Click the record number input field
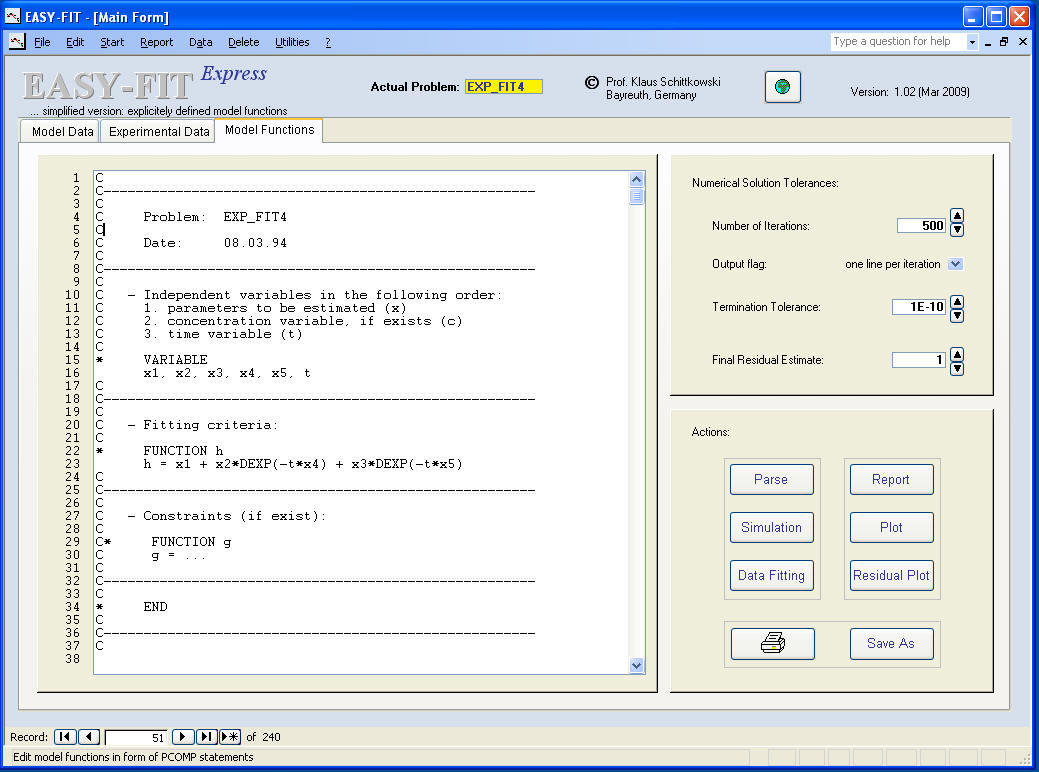This screenshot has width=1039, height=772. pyautogui.click(x=136, y=737)
